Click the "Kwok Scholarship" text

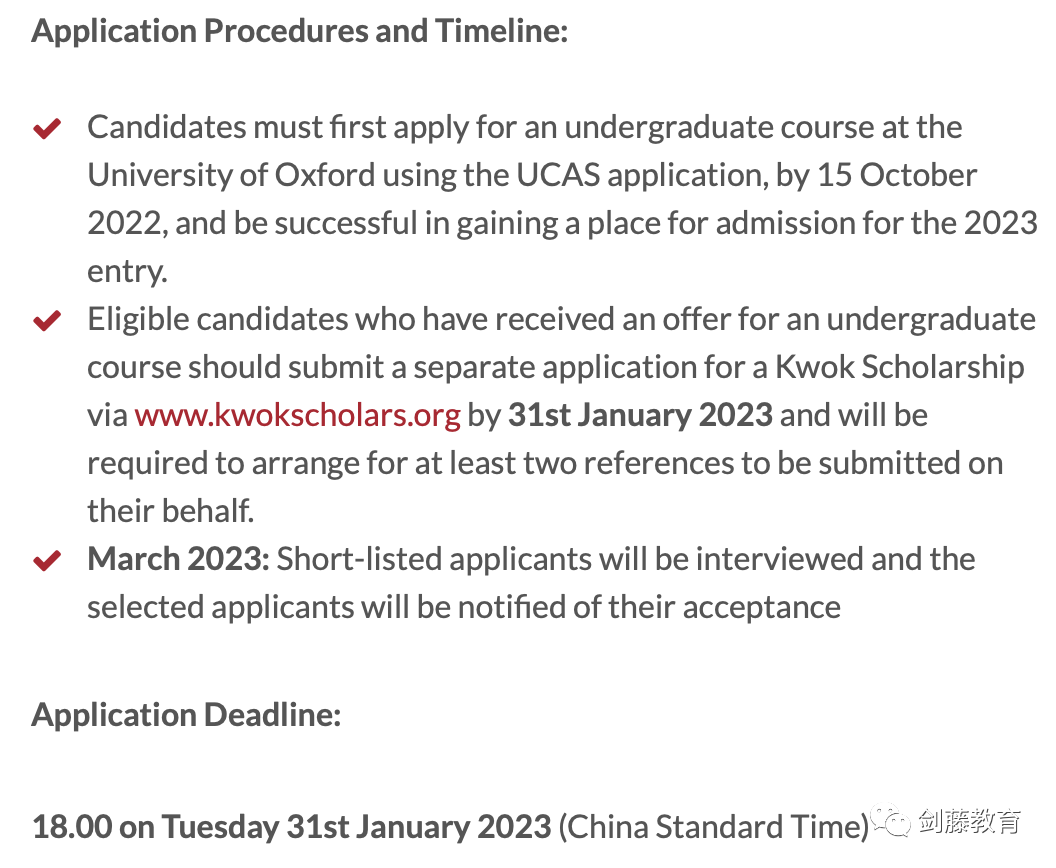pyautogui.click(x=899, y=368)
